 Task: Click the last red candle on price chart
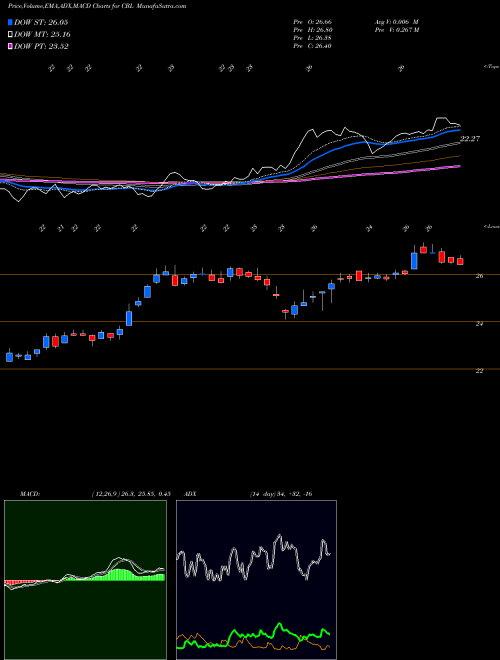pos(460,261)
